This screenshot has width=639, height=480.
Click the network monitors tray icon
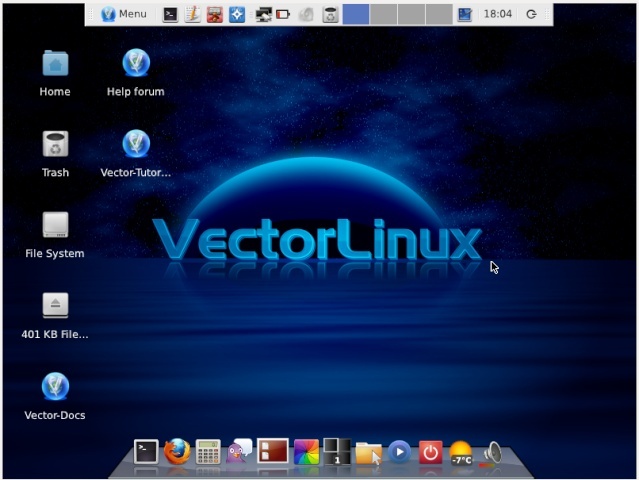[264, 15]
